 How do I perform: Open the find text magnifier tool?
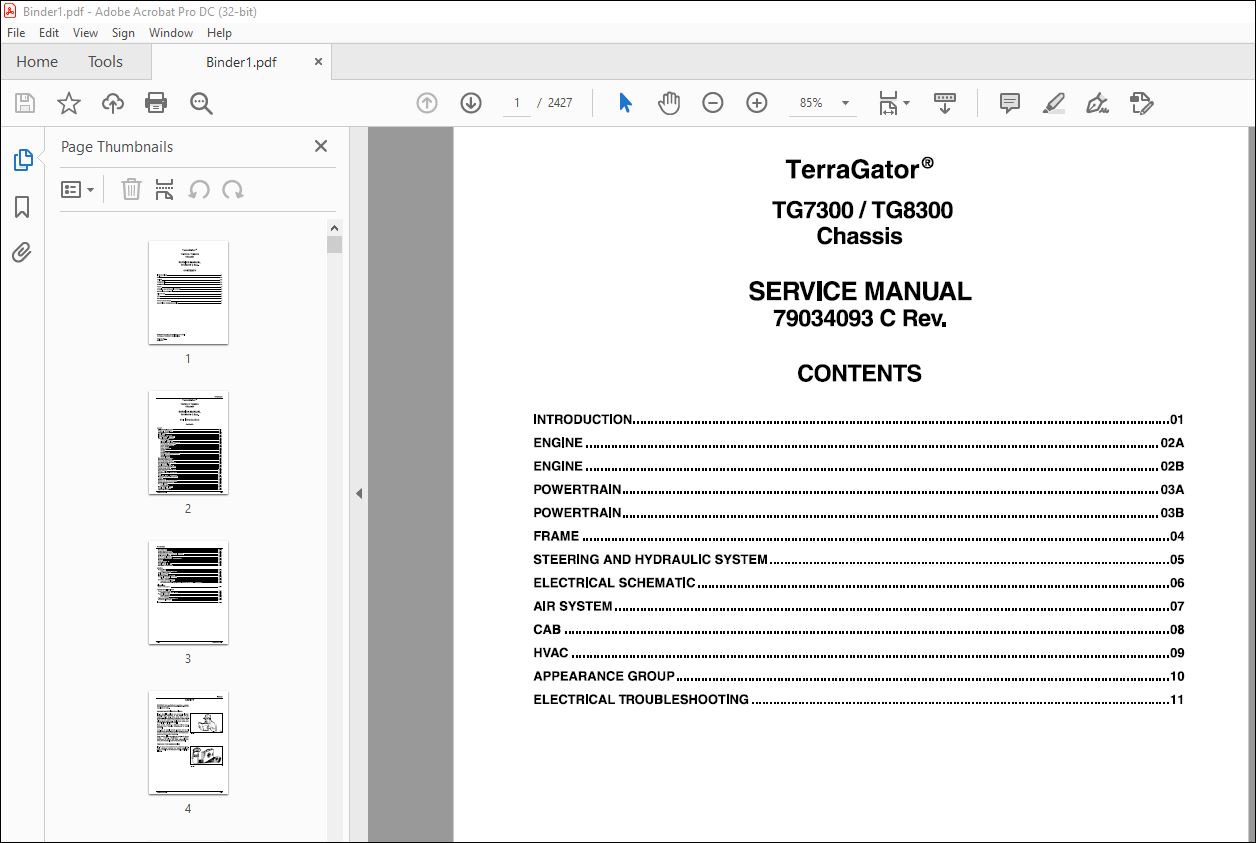coord(201,103)
